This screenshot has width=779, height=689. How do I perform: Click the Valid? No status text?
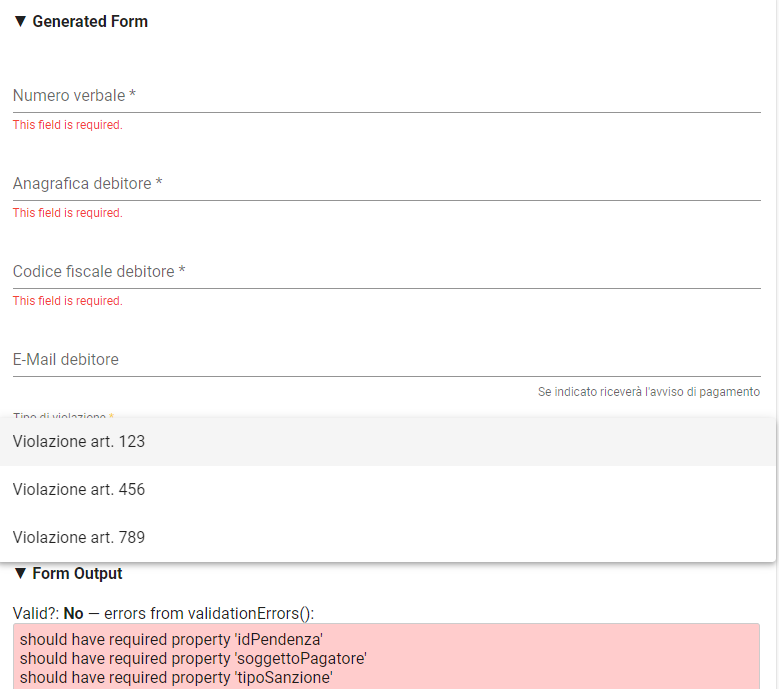pyautogui.click(x=48, y=613)
